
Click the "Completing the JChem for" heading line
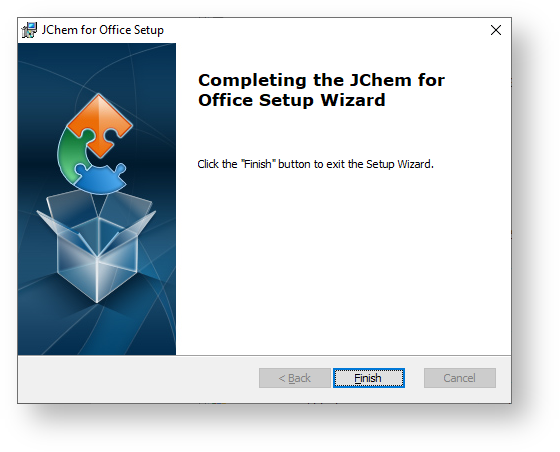point(321,80)
